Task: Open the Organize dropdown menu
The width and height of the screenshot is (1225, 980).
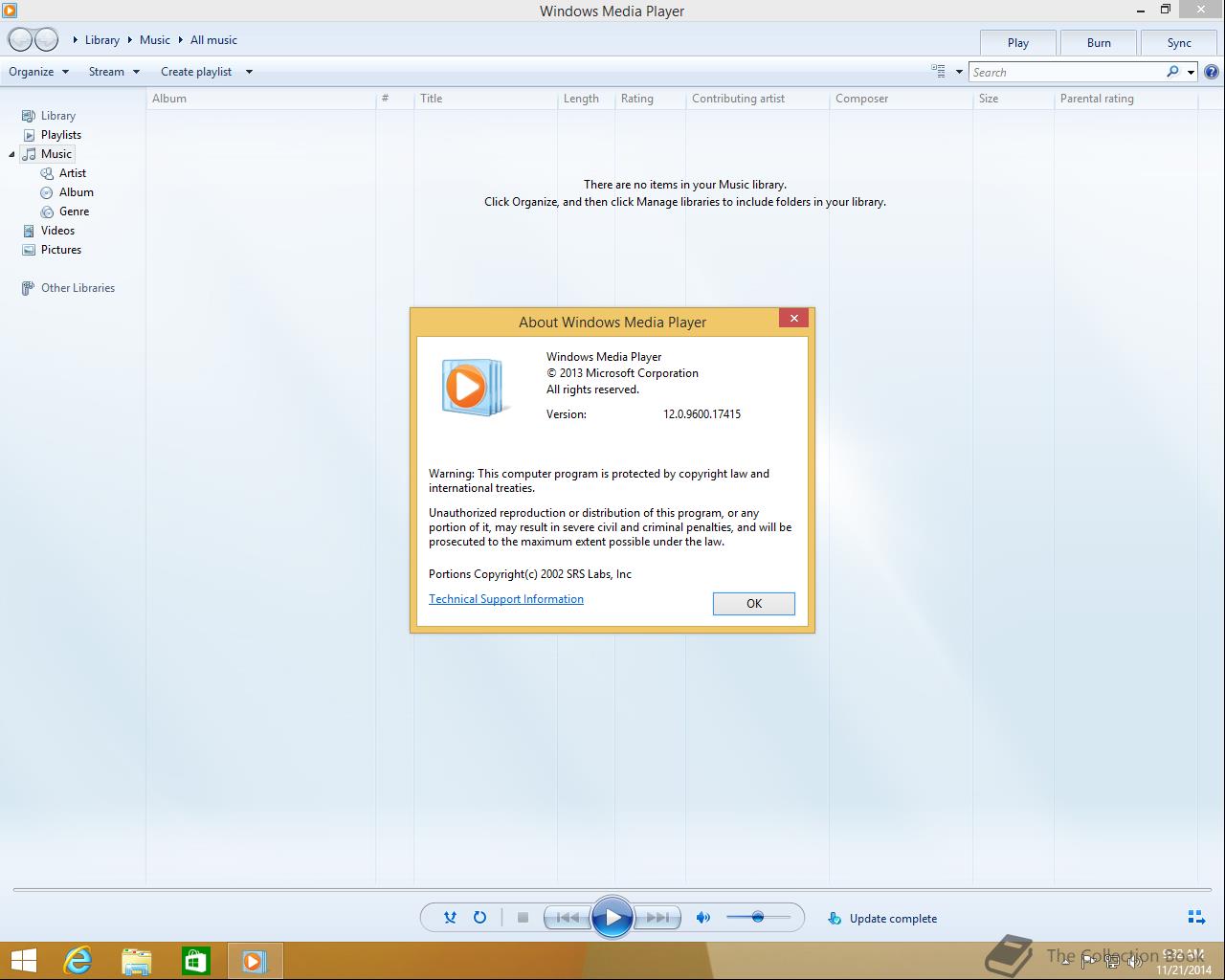Action: click(x=39, y=72)
